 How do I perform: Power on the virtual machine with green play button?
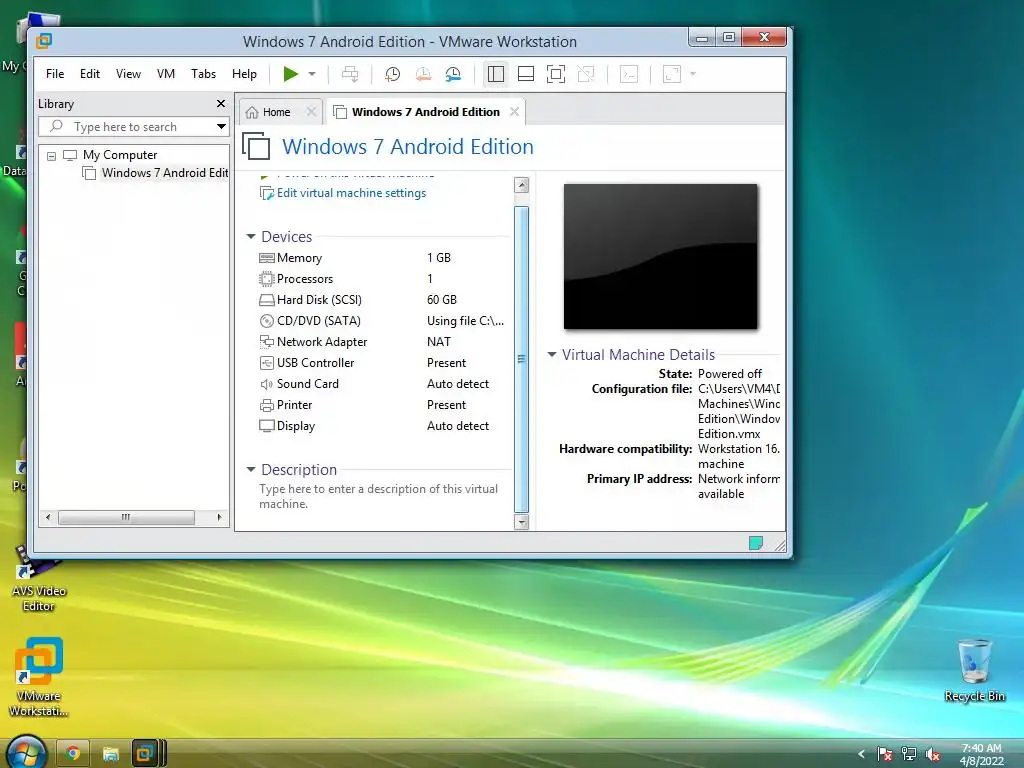click(291, 74)
